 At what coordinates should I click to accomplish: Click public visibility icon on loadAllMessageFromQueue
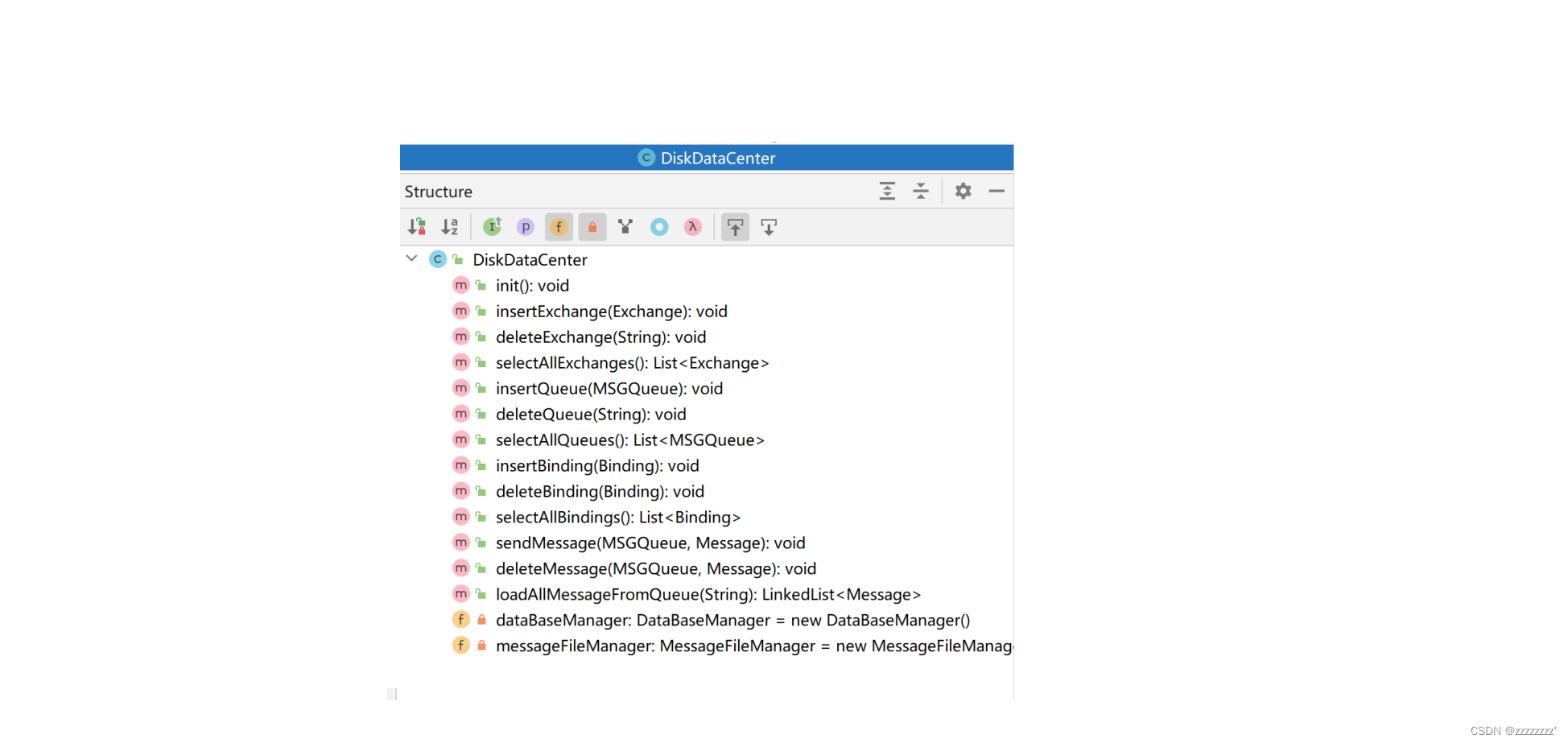pos(481,594)
